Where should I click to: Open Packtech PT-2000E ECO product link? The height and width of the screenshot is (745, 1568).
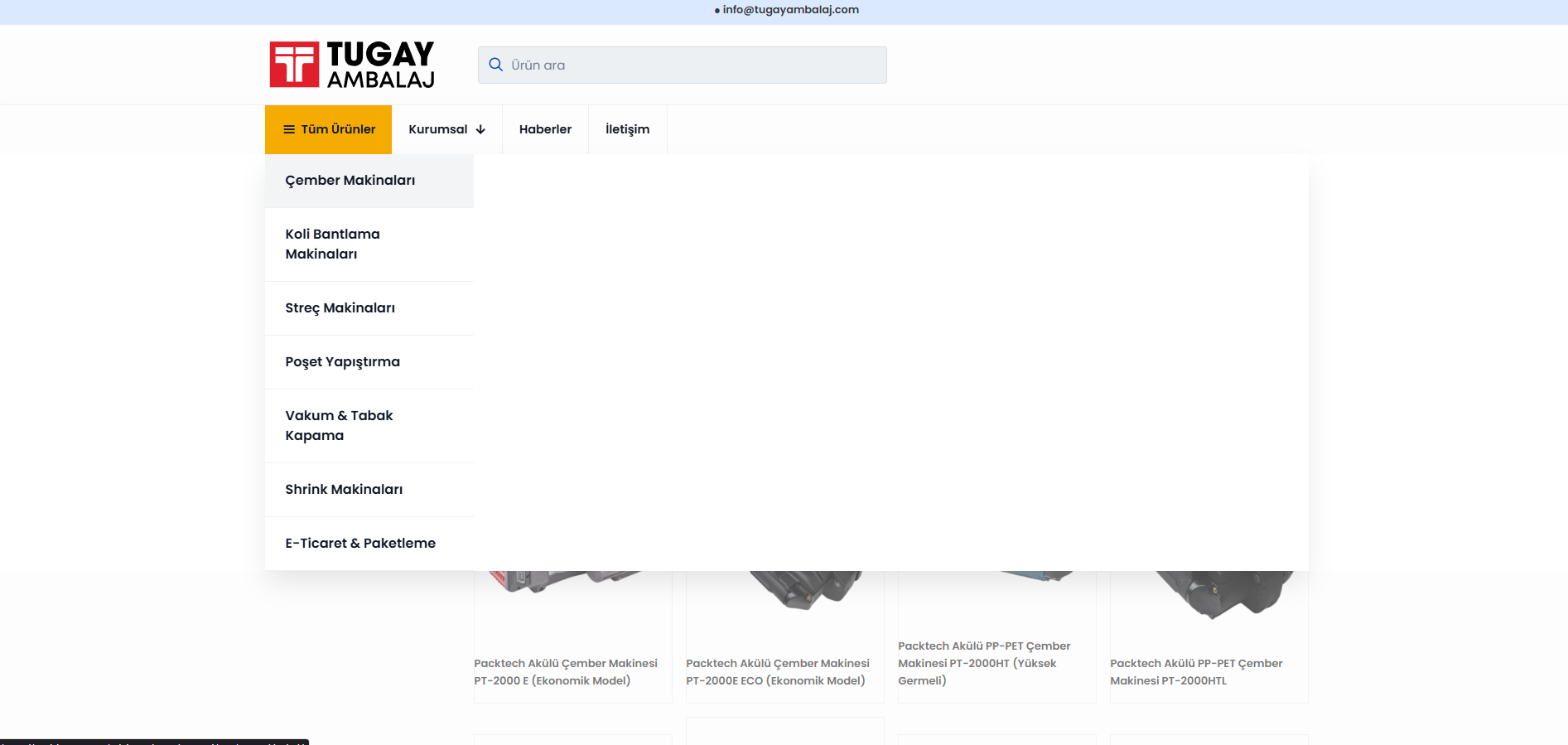(x=777, y=672)
